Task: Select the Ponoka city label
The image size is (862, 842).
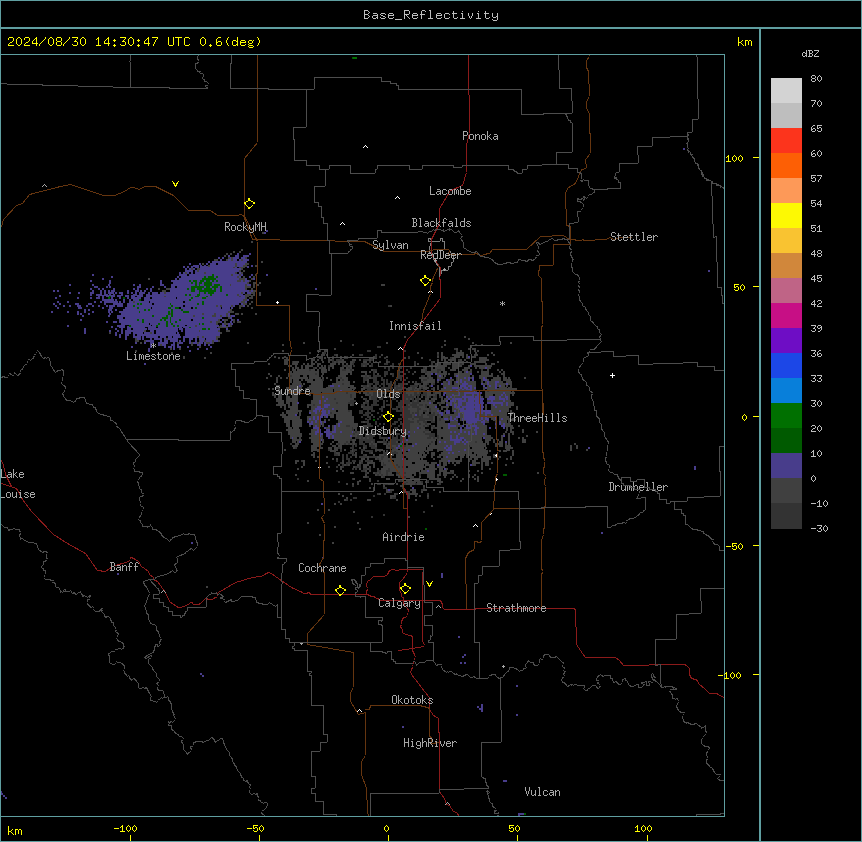Action: (x=480, y=136)
